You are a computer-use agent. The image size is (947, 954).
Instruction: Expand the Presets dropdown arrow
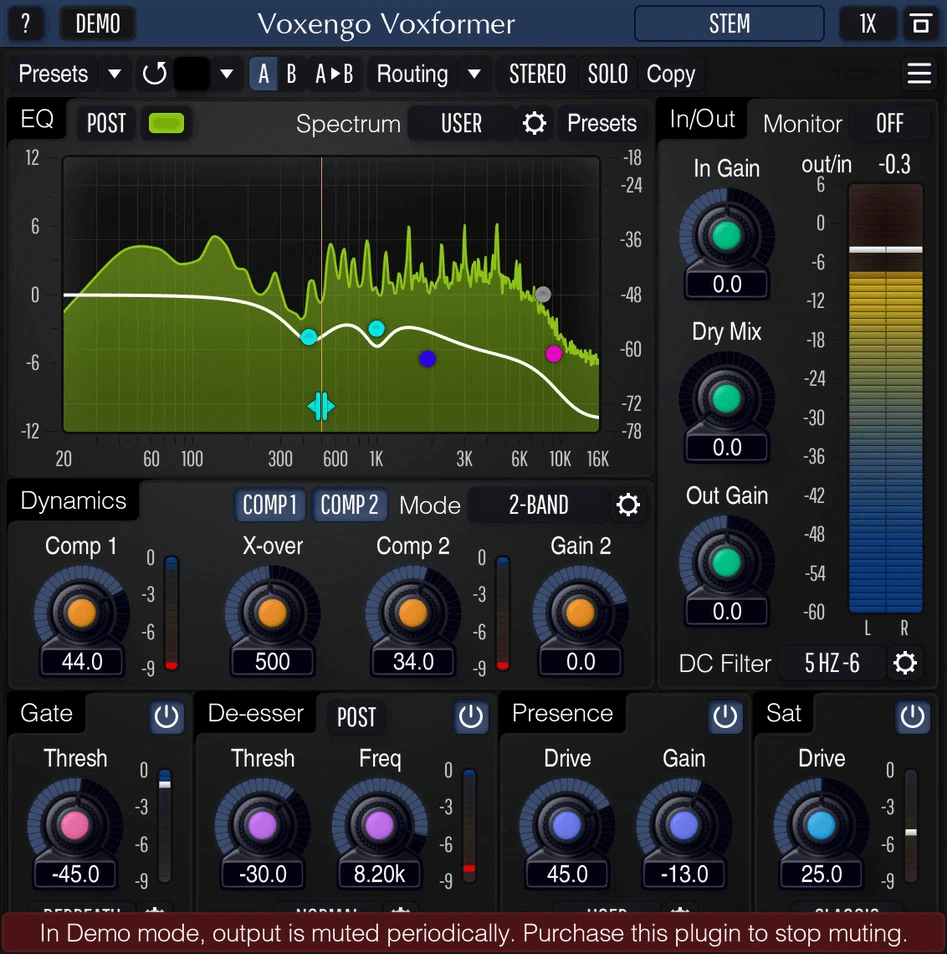tap(114, 74)
